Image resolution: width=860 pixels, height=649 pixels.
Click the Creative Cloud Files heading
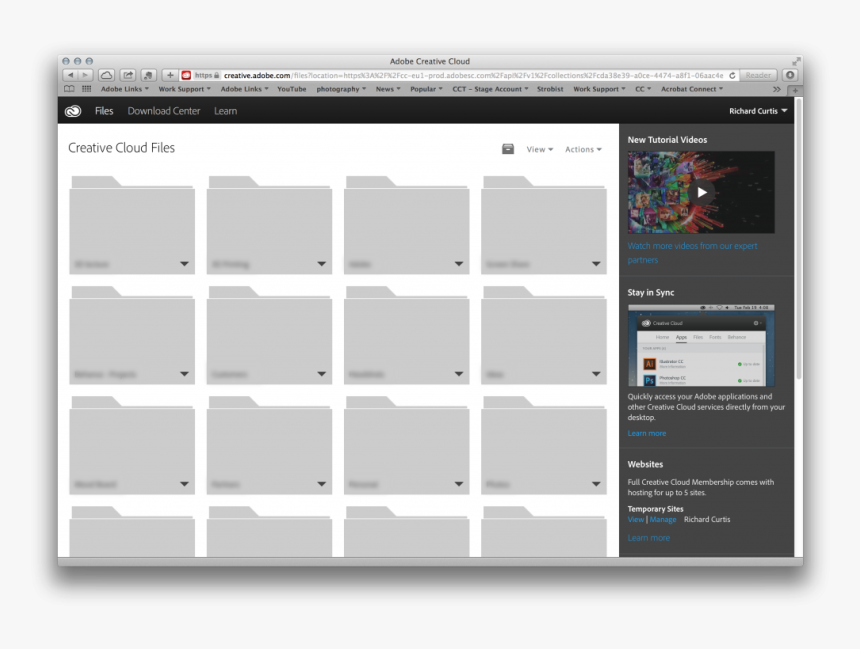point(121,148)
